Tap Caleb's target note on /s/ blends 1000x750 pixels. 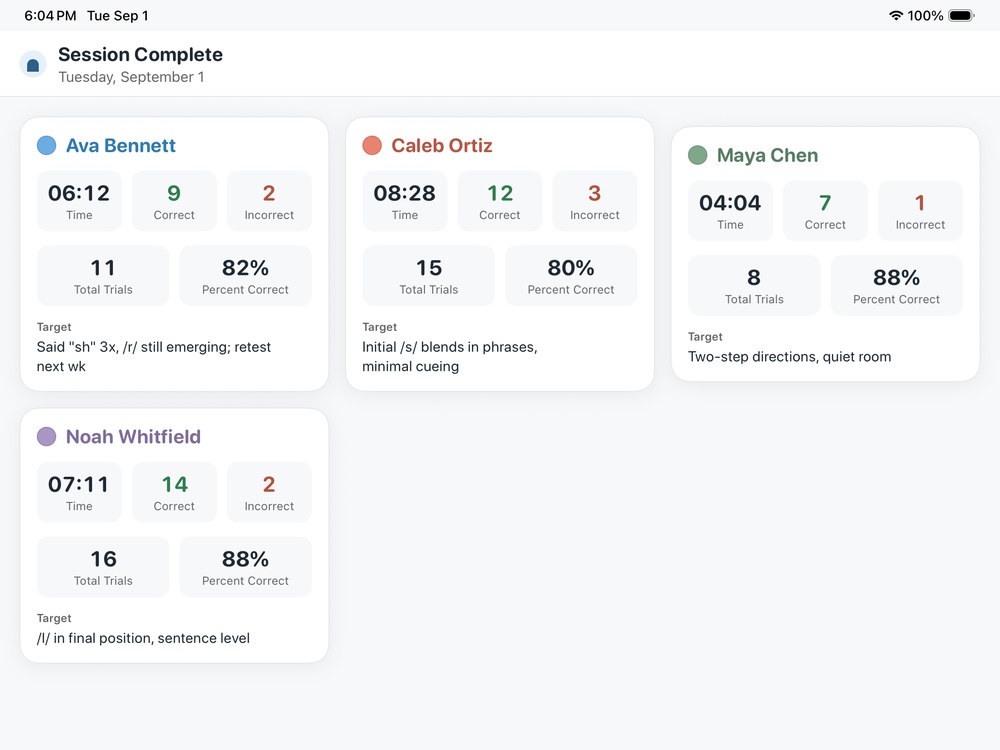tap(450, 357)
